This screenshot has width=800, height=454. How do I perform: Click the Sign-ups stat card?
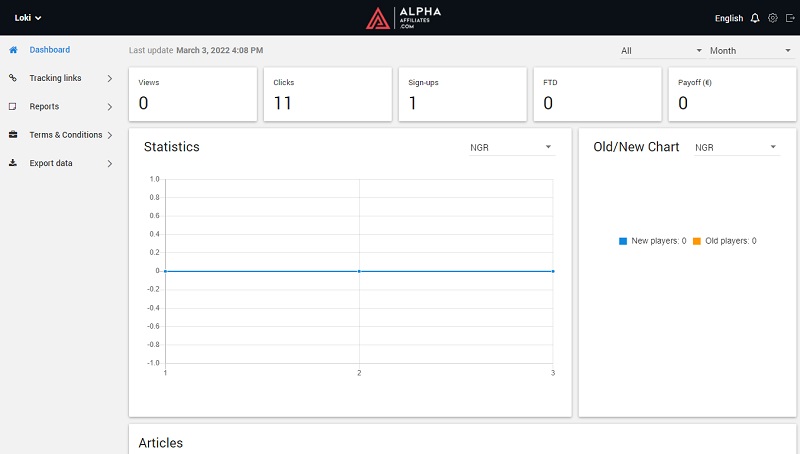click(462, 94)
